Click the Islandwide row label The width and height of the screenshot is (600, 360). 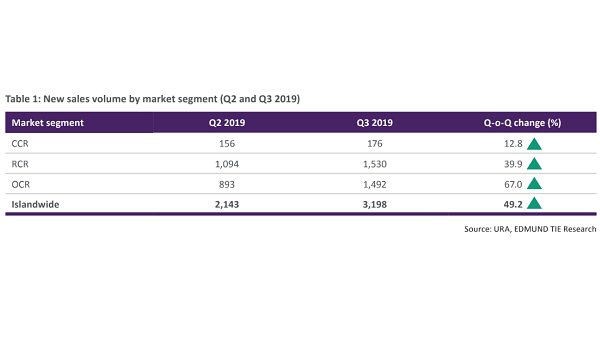pos(35,204)
